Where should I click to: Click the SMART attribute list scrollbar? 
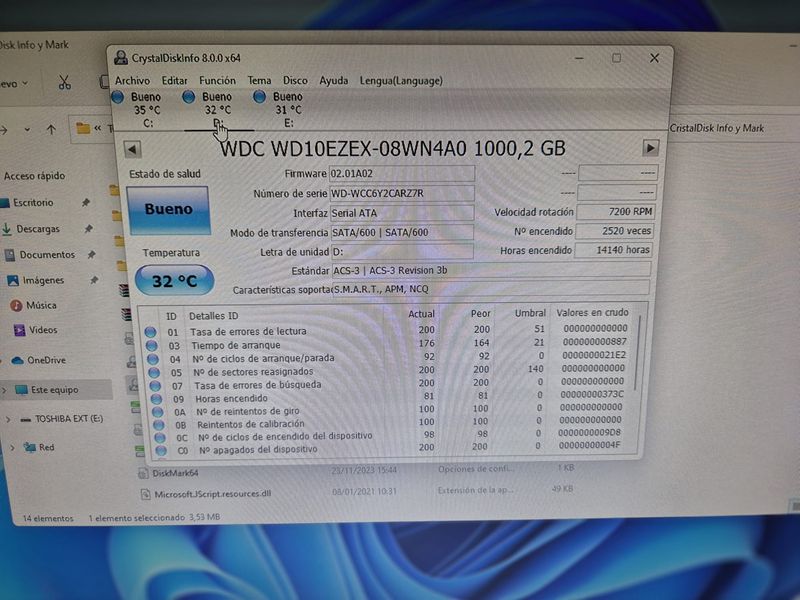[x=637, y=352]
